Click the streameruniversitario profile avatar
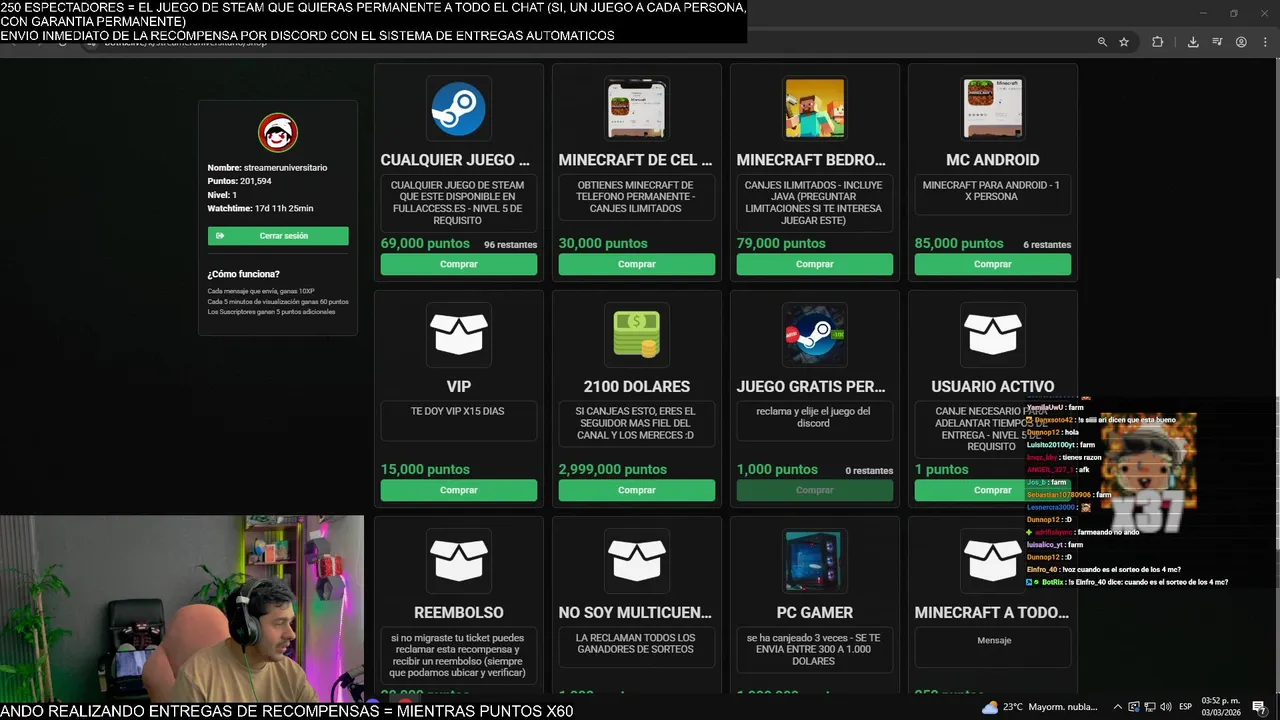 [x=278, y=133]
